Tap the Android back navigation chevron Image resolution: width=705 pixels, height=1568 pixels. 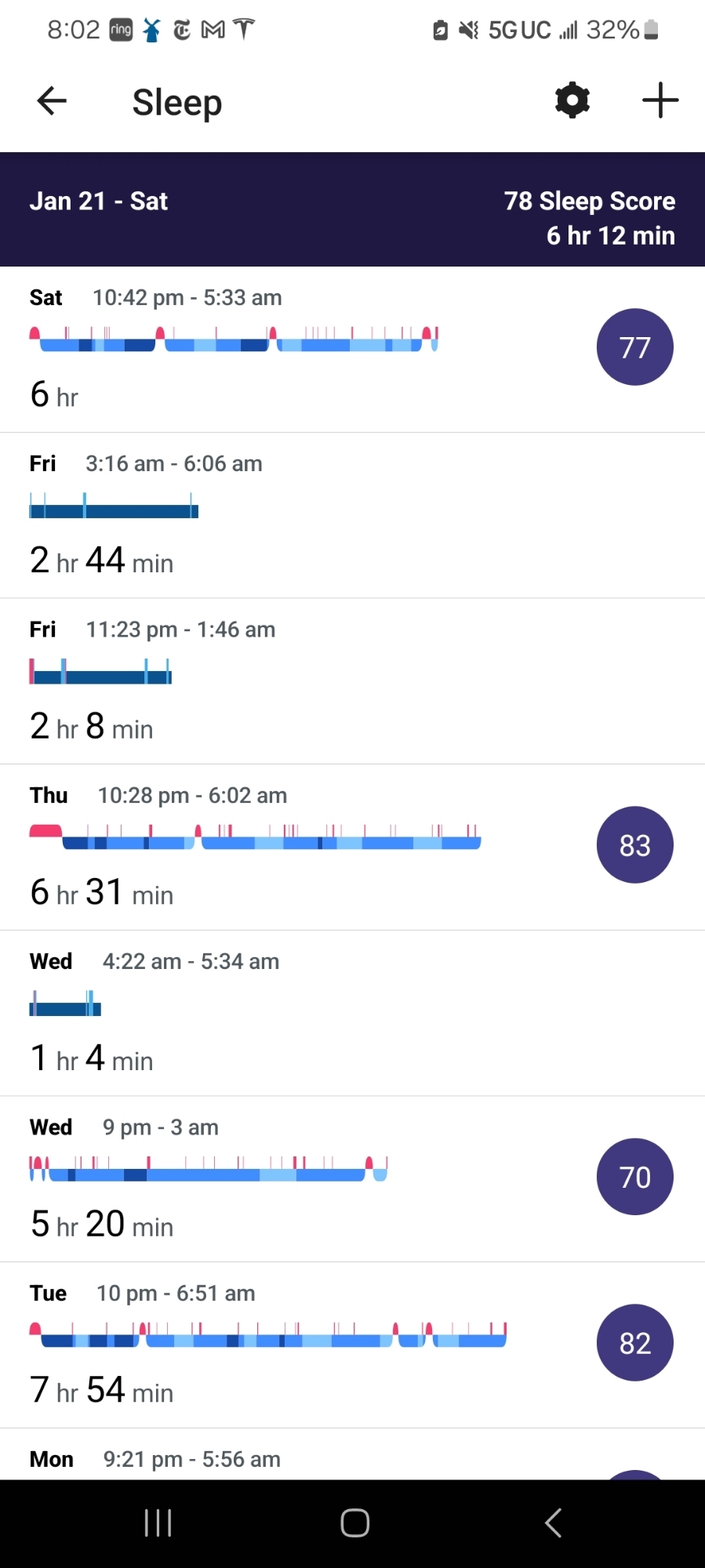[x=553, y=1523]
